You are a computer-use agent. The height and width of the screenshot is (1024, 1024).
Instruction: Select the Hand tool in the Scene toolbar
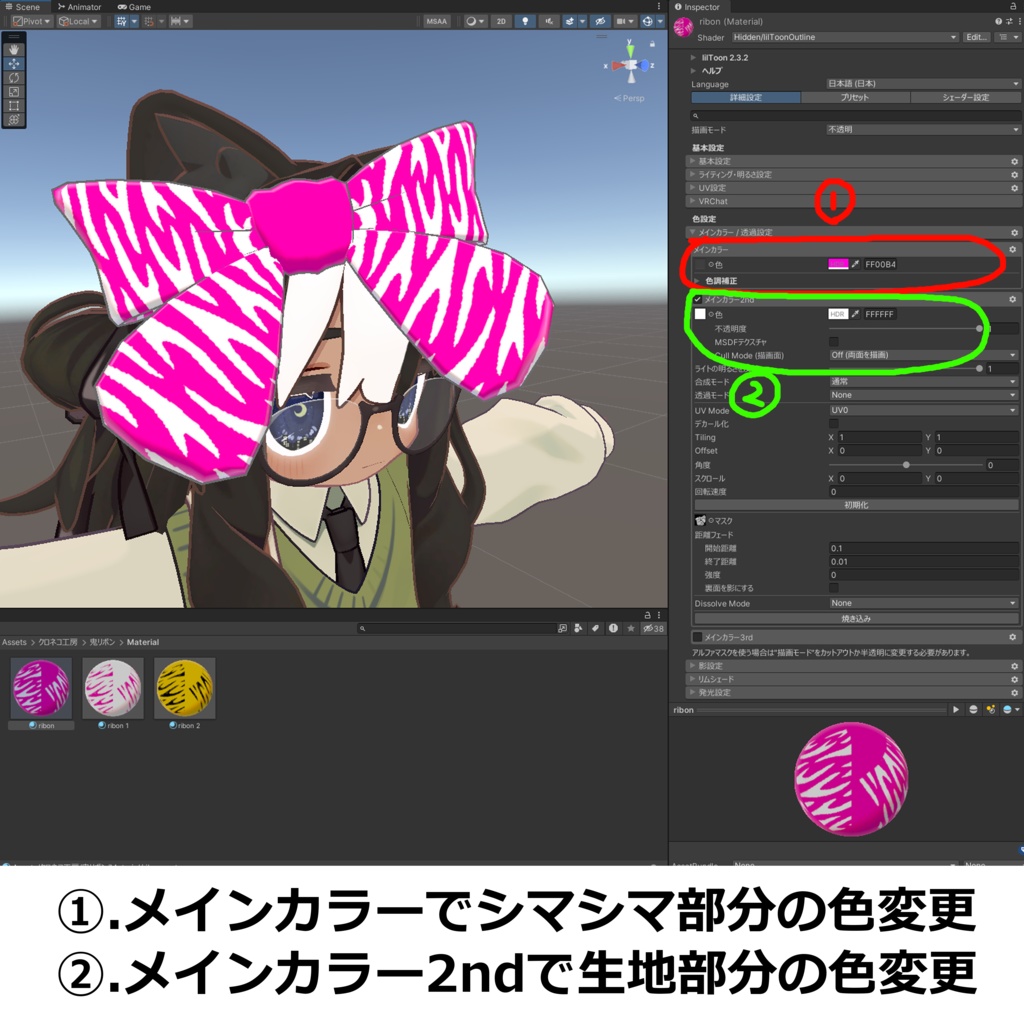[x=13, y=50]
